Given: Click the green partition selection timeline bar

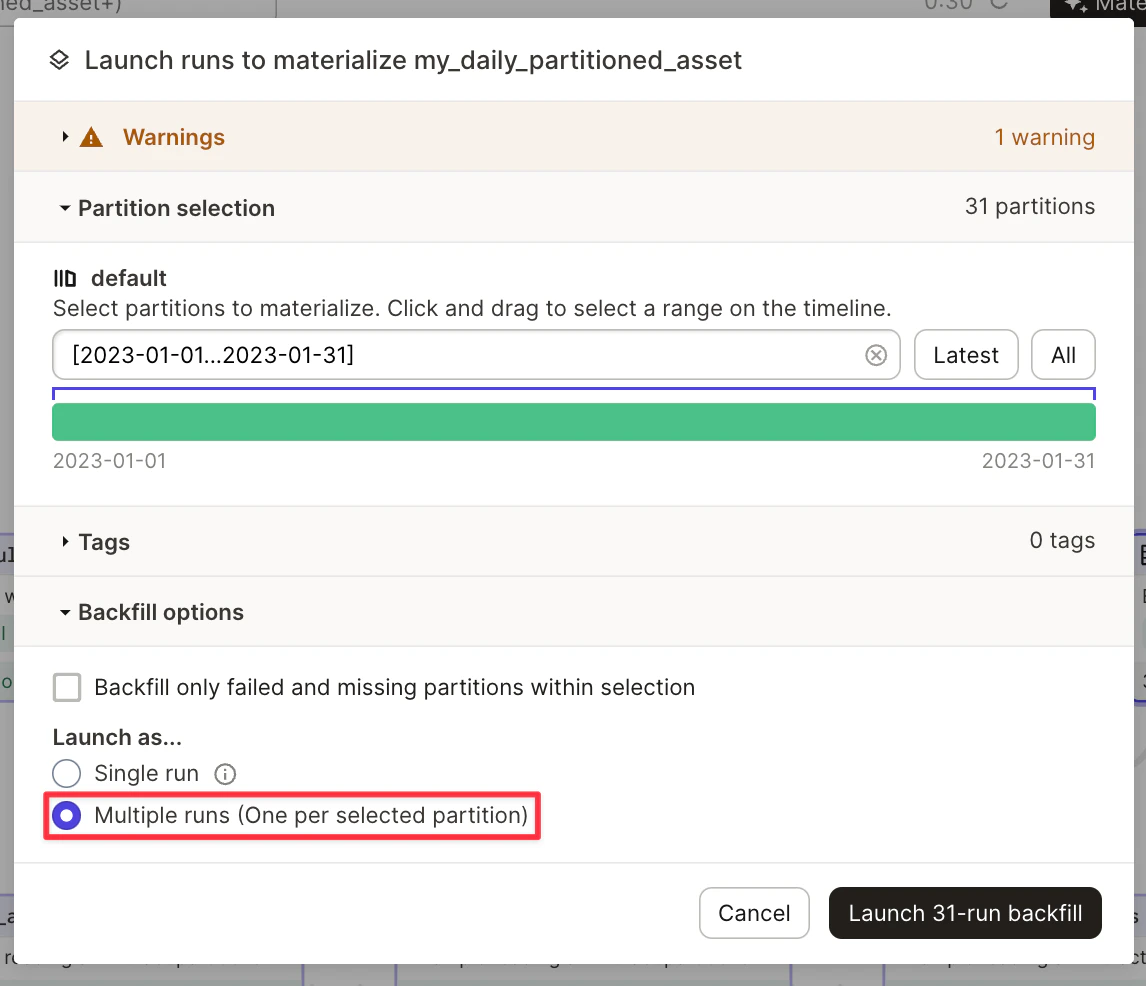Looking at the screenshot, I should click(574, 422).
